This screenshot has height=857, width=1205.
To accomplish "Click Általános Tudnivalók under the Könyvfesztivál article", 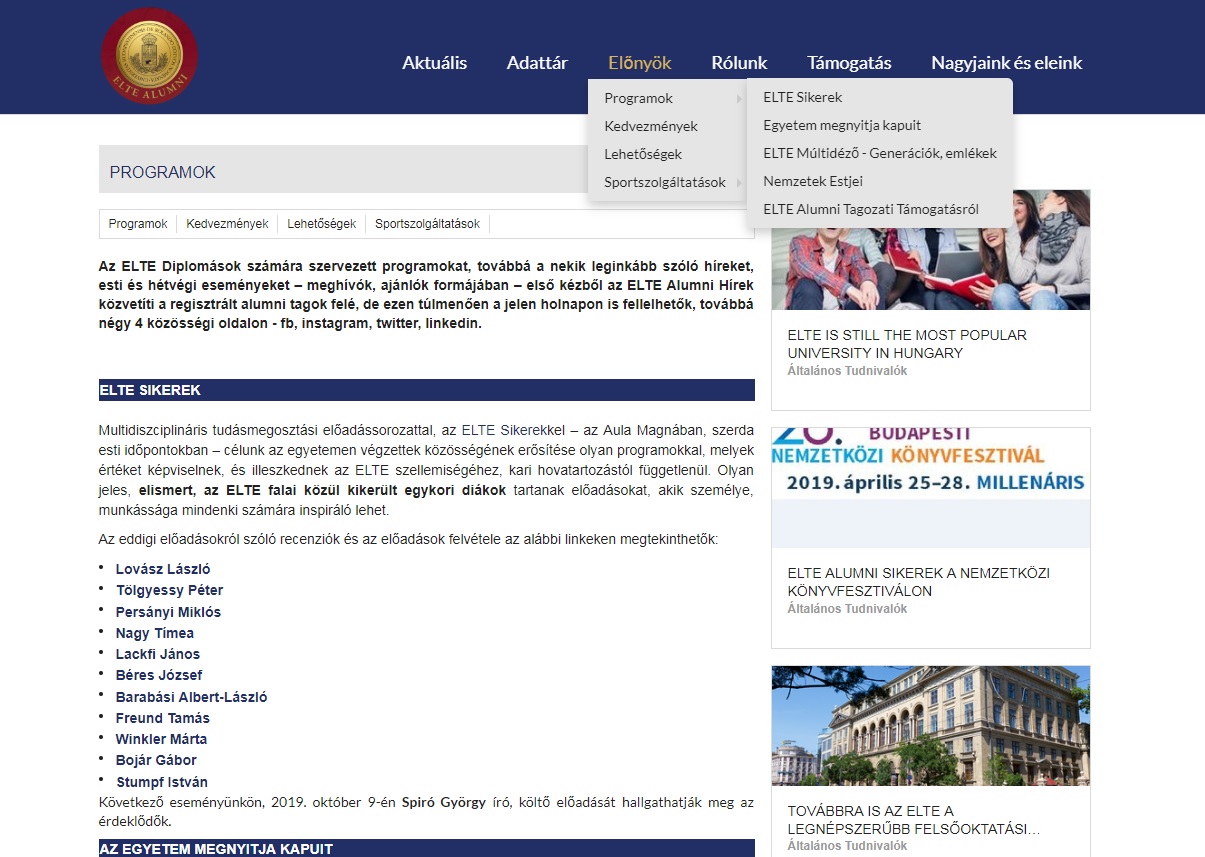I will 847,609.
